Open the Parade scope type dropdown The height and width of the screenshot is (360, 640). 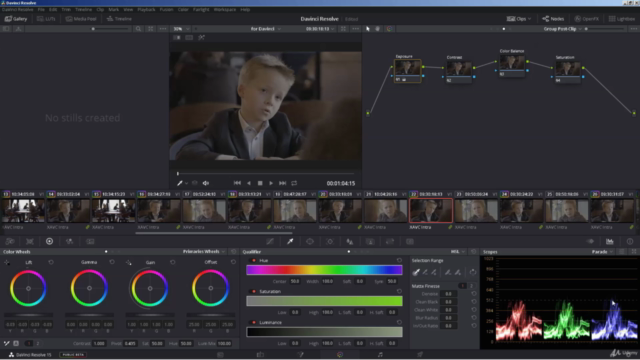tap(602, 252)
